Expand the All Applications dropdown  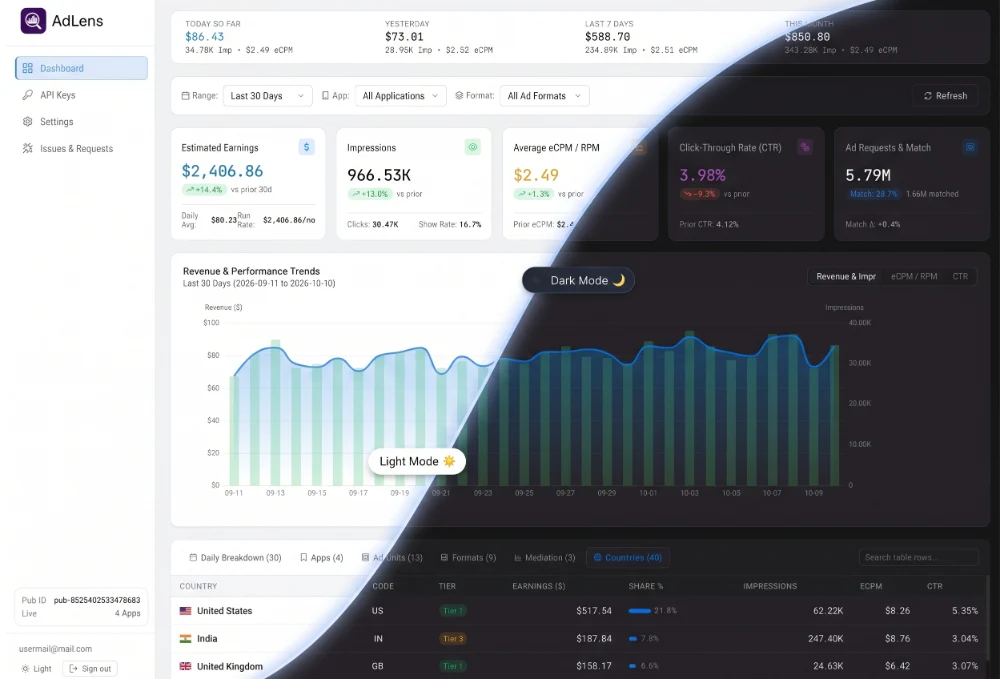click(400, 96)
